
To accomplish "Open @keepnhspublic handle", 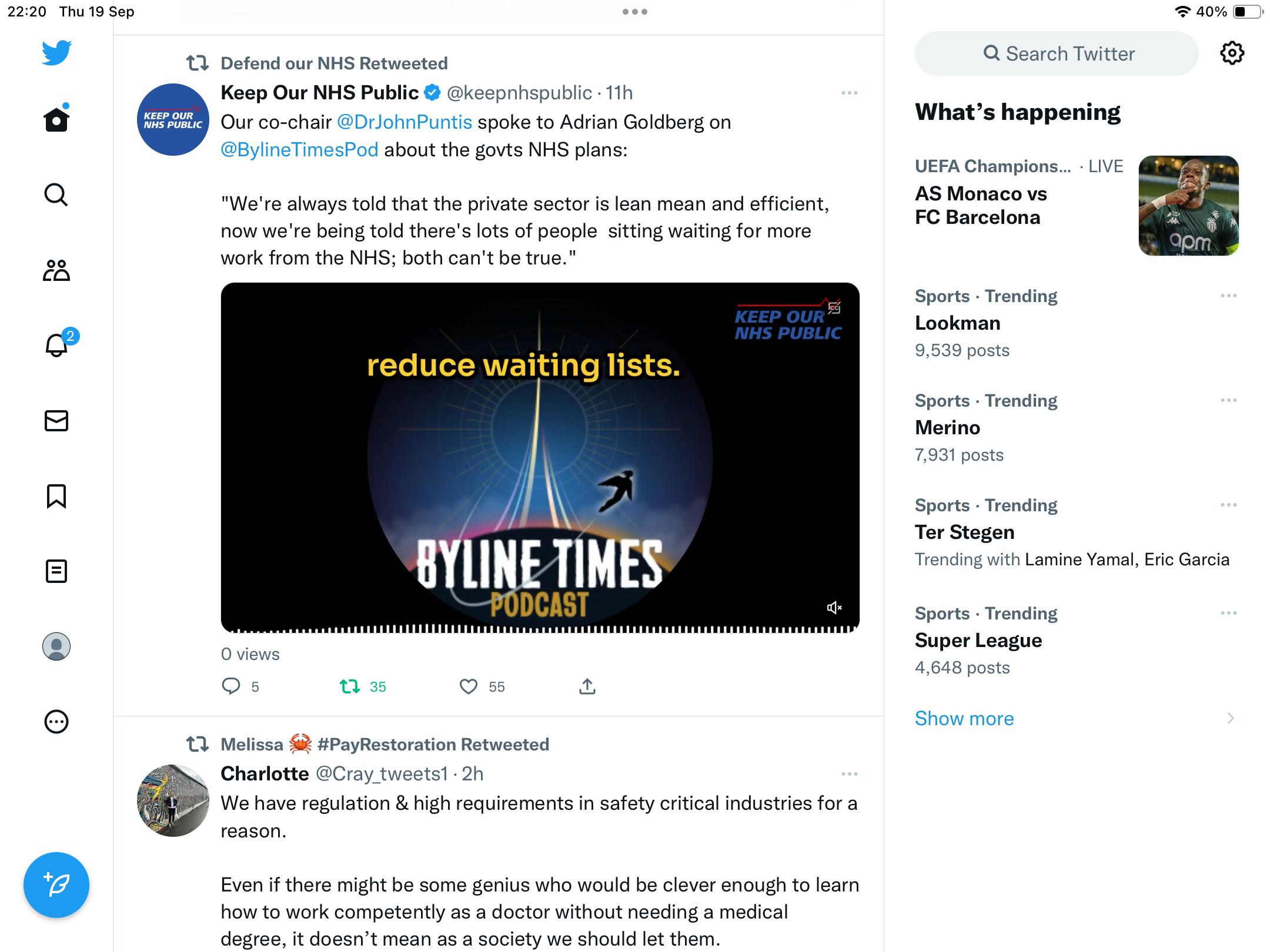I will pyautogui.click(x=519, y=93).
